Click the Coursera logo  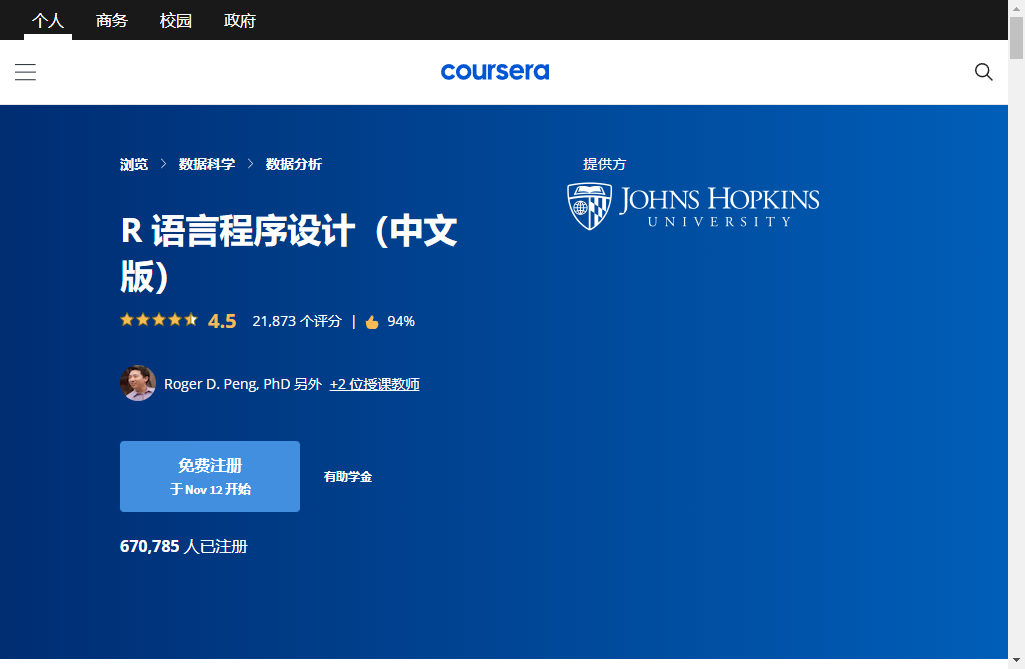pyautogui.click(x=495, y=72)
